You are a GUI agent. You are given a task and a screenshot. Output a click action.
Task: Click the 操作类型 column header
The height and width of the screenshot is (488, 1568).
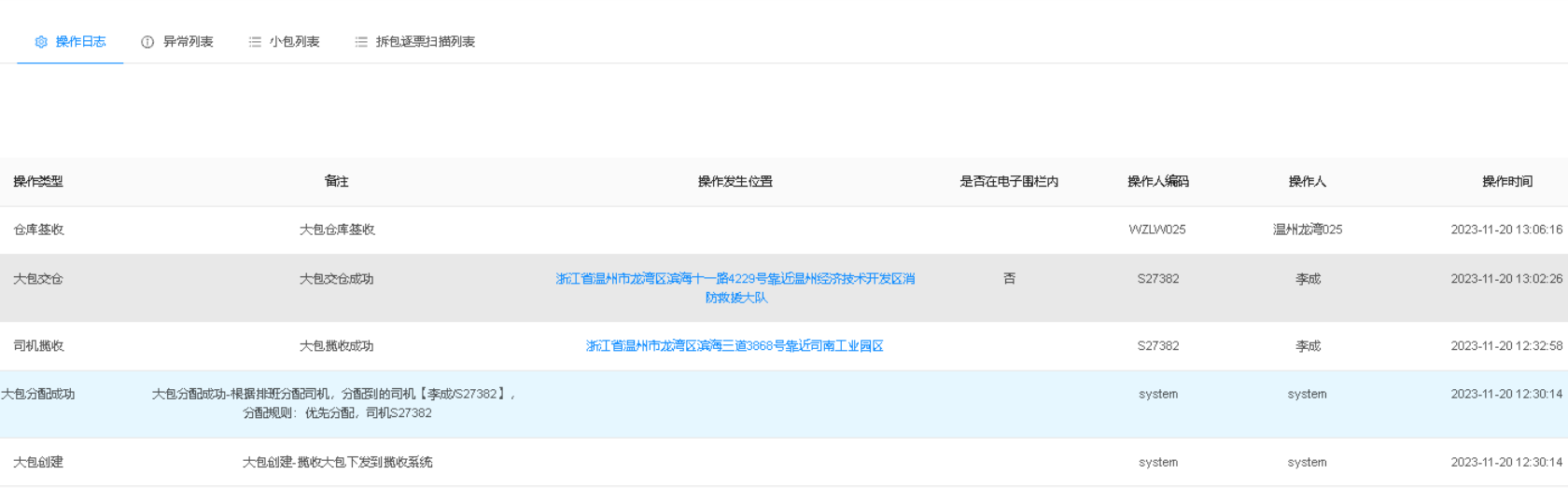pos(38,182)
